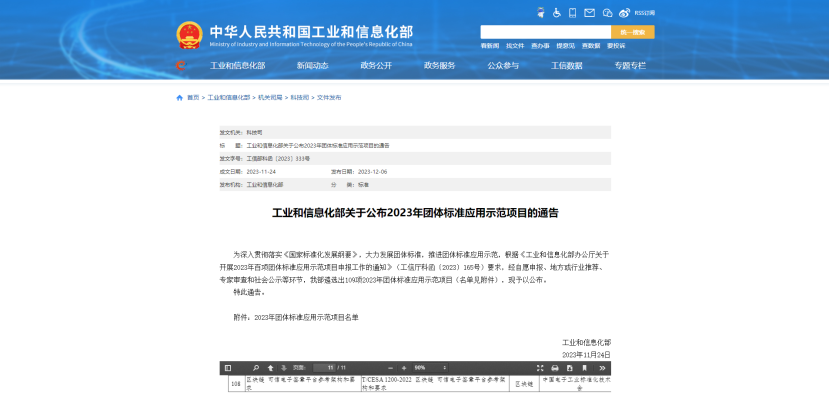Click 首页 in the breadcrumb

(x=193, y=98)
